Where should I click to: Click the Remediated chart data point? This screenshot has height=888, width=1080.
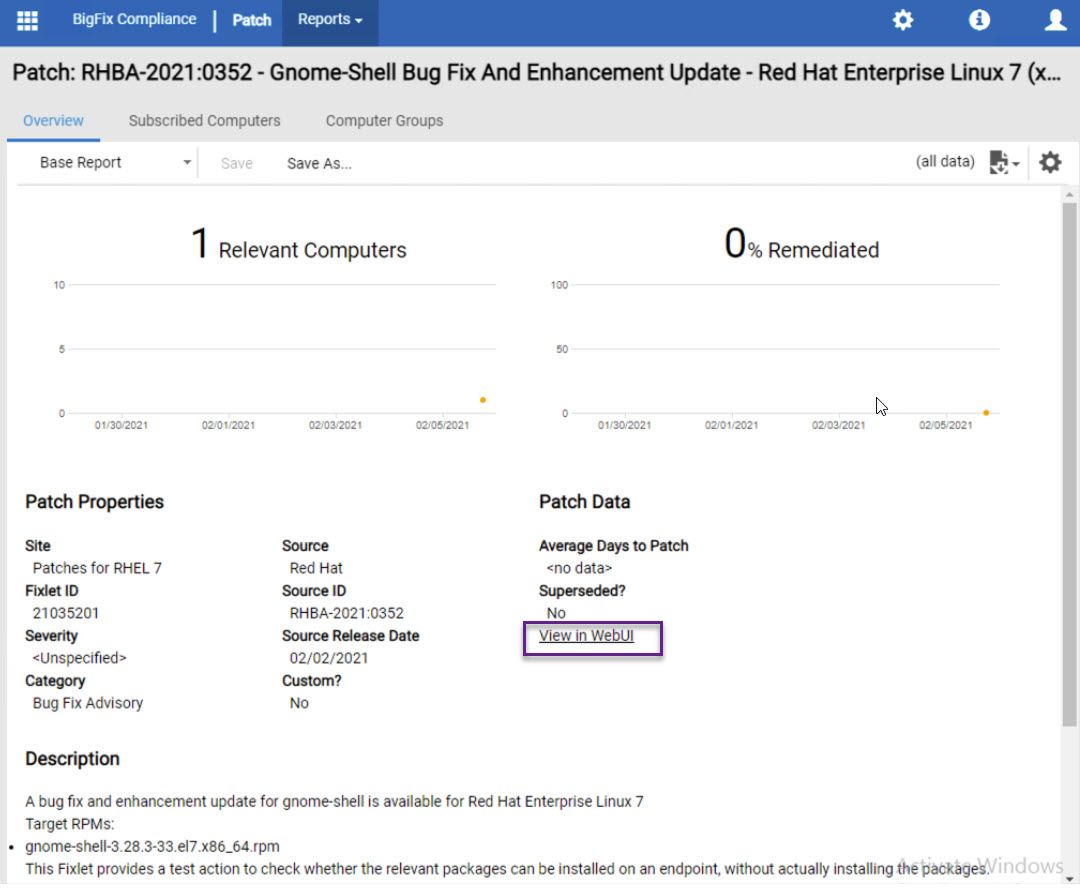pos(986,413)
